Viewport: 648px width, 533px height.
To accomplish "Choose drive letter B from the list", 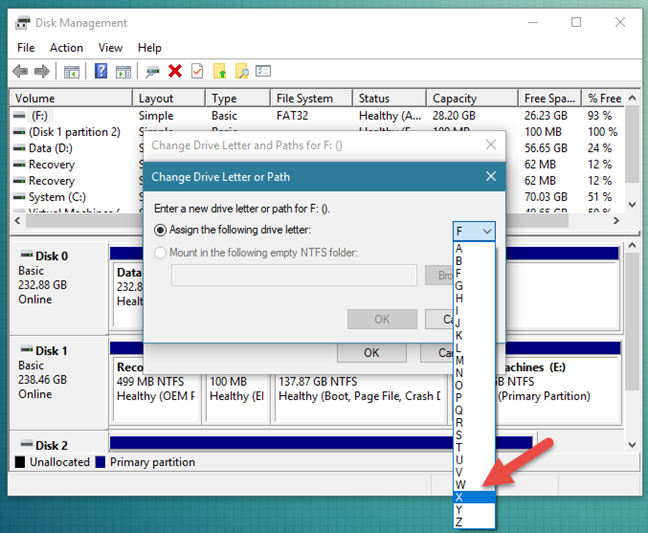I will [x=474, y=261].
